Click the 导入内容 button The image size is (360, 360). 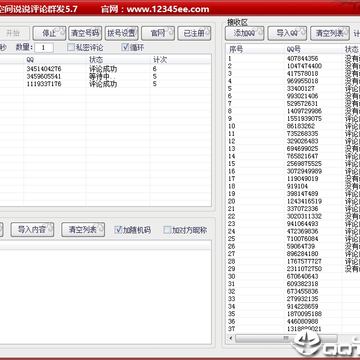click(x=32, y=230)
